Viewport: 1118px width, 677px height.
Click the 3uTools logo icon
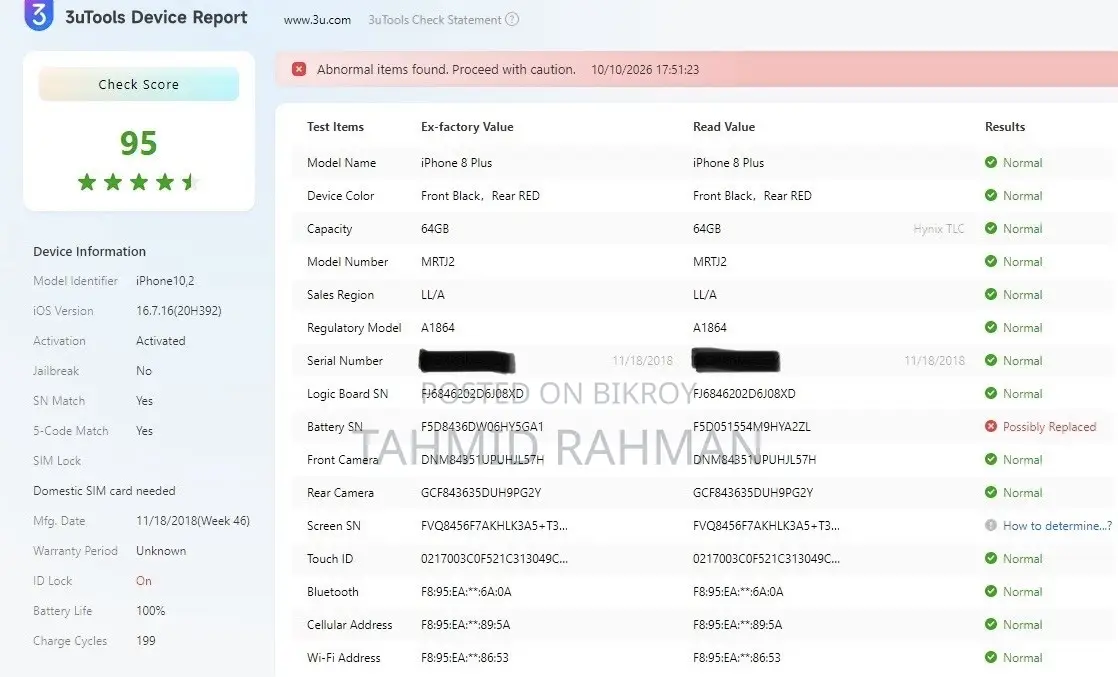tap(39, 15)
